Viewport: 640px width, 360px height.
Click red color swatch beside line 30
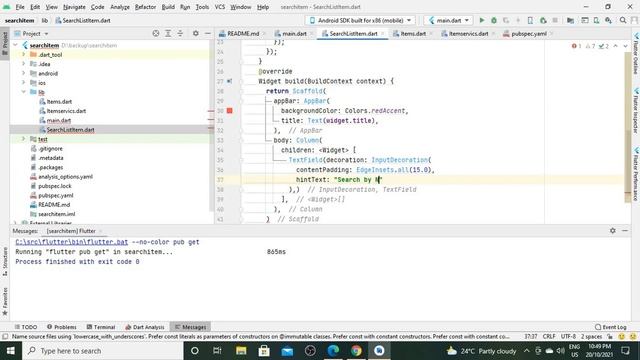229,111
